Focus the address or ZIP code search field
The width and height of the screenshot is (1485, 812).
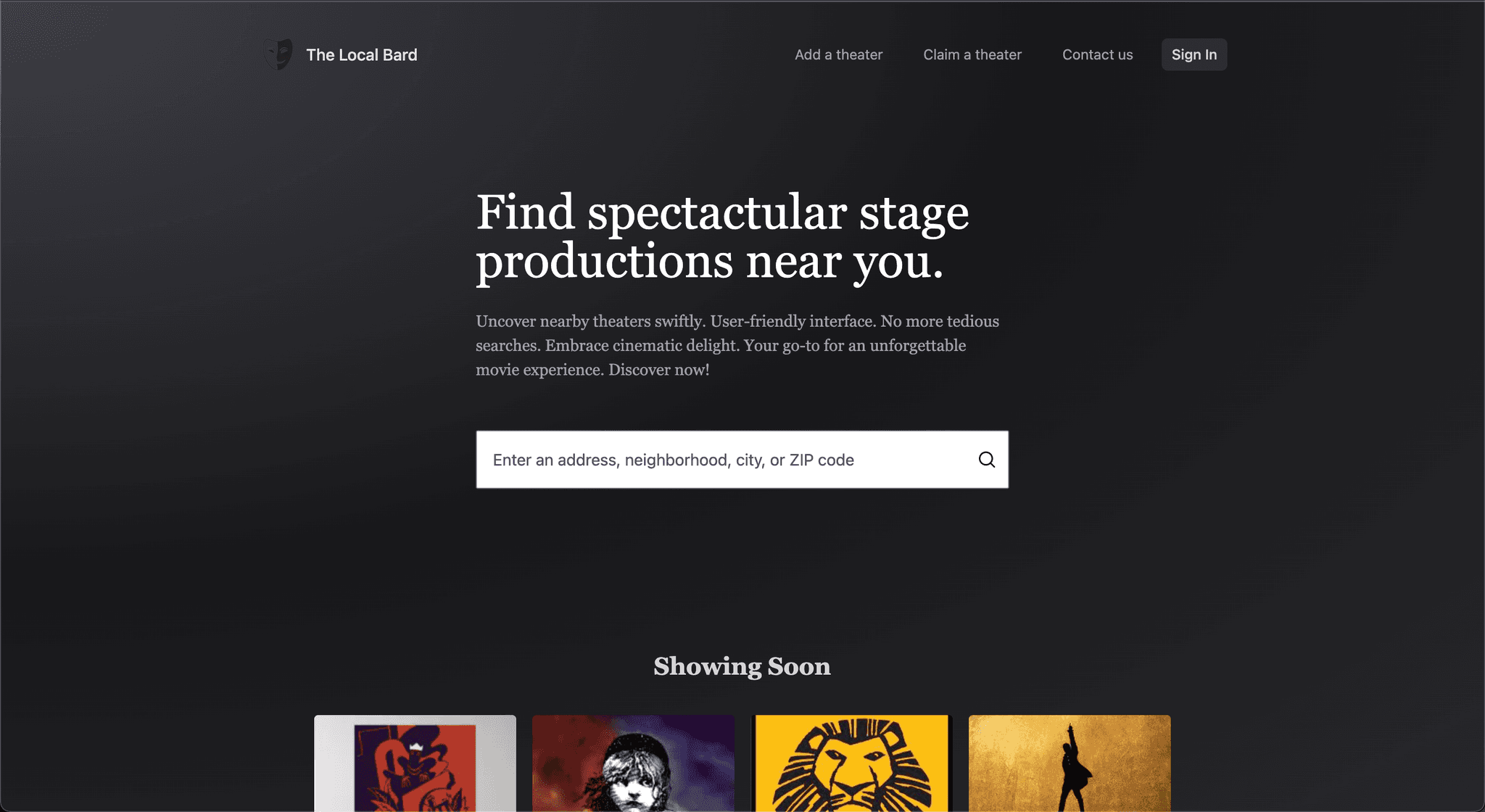pyautogui.click(x=742, y=460)
